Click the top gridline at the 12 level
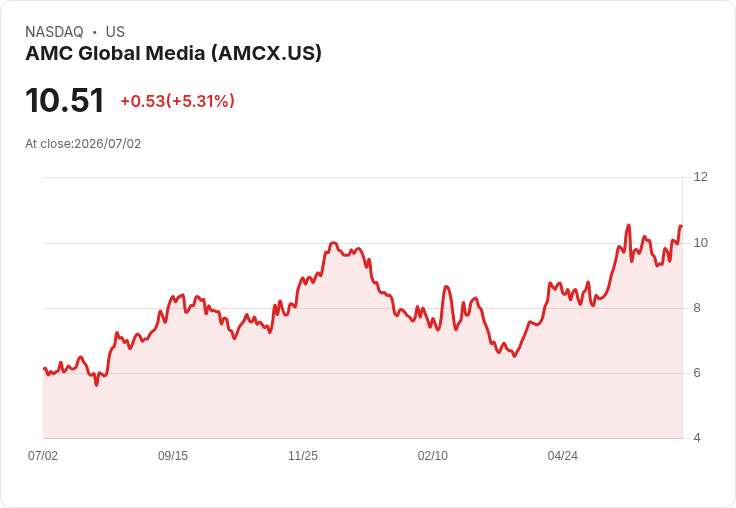This screenshot has height=508, width=736. point(363,177)
